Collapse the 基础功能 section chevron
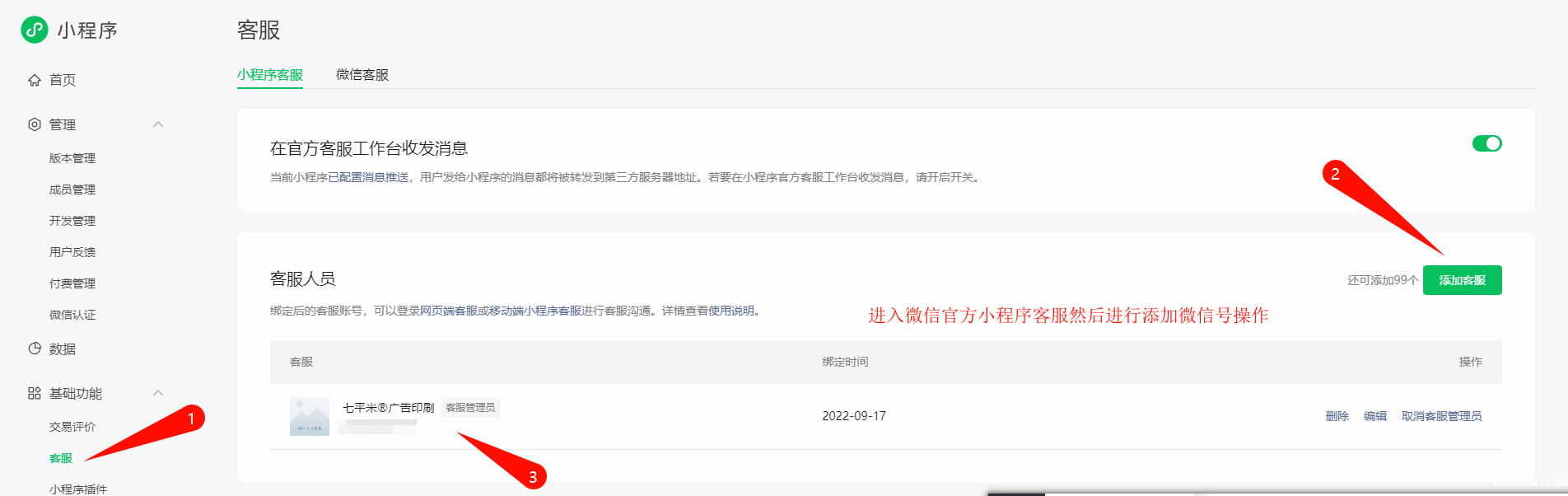 click(x=158, y=393)
